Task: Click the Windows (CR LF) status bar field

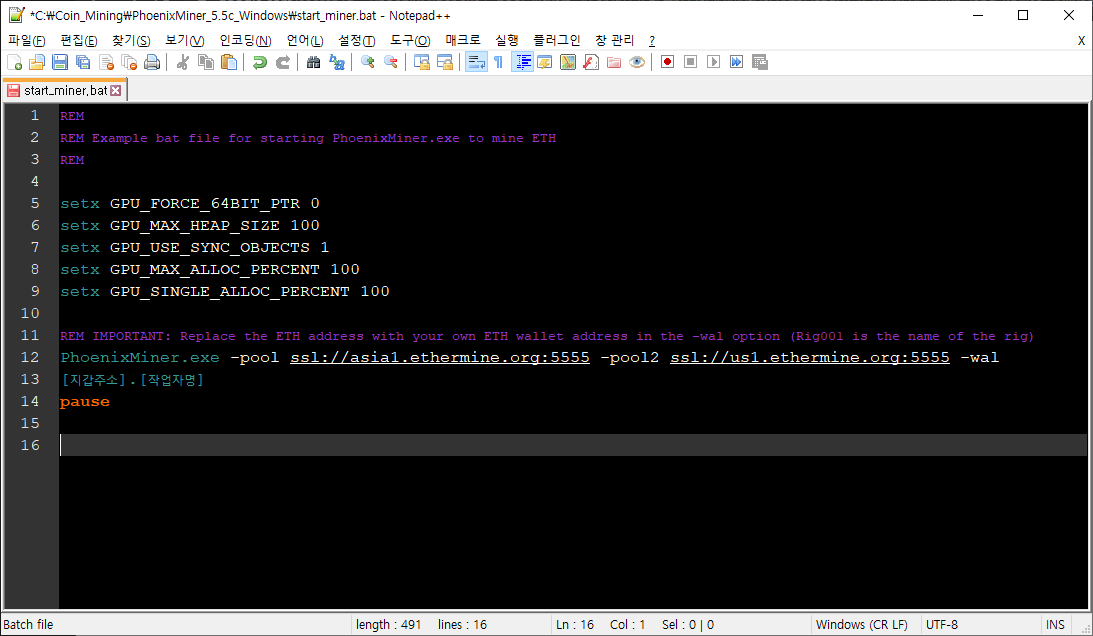Action: click(x=864, y=624)
